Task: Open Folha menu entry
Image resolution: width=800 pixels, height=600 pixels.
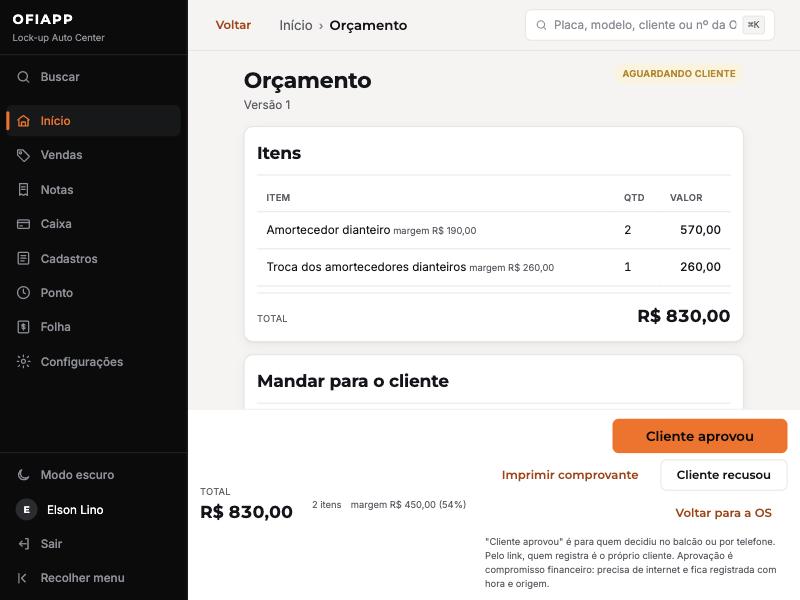Action: [93, 327]
